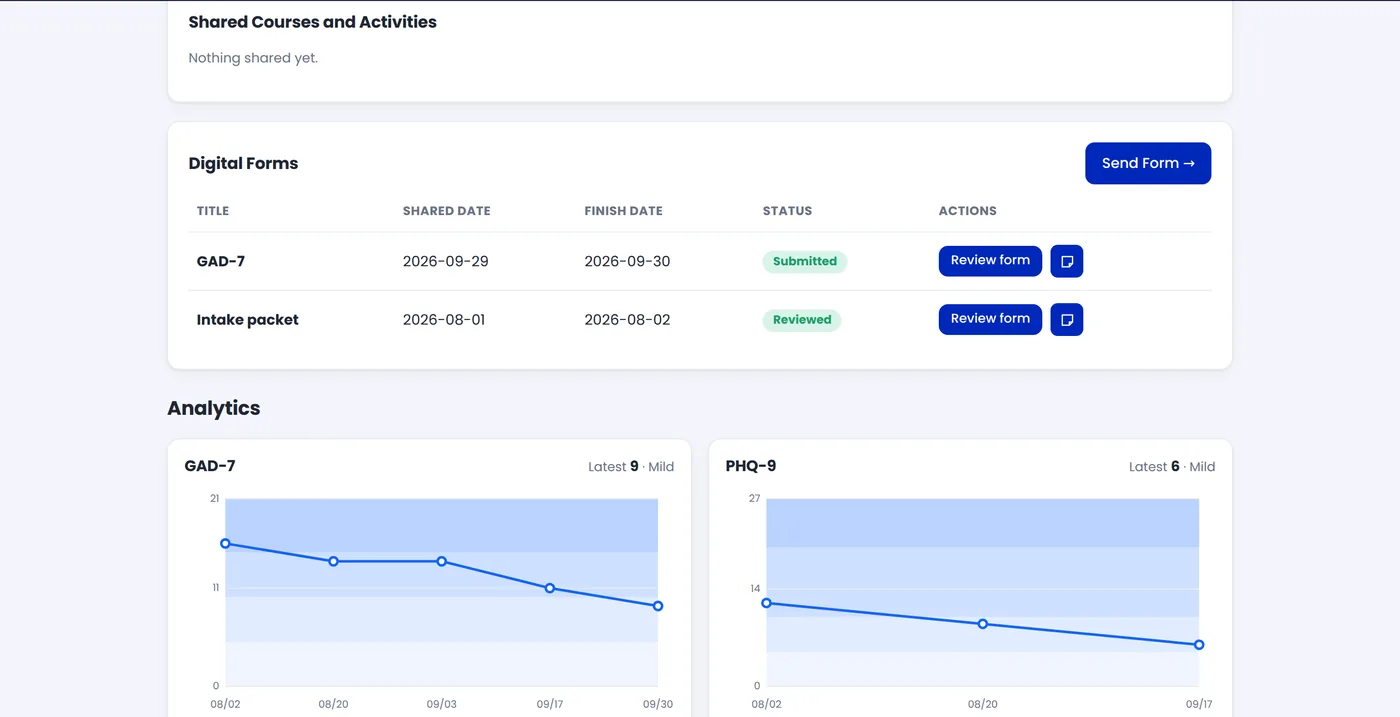The height and width of the screenshot is (717, 1400).
Task: Click the shared date 2026-08-01
Action: point(444,320)
